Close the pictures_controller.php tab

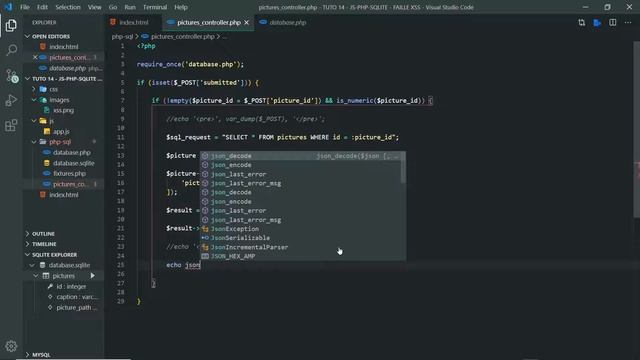[x=247, y=23]
